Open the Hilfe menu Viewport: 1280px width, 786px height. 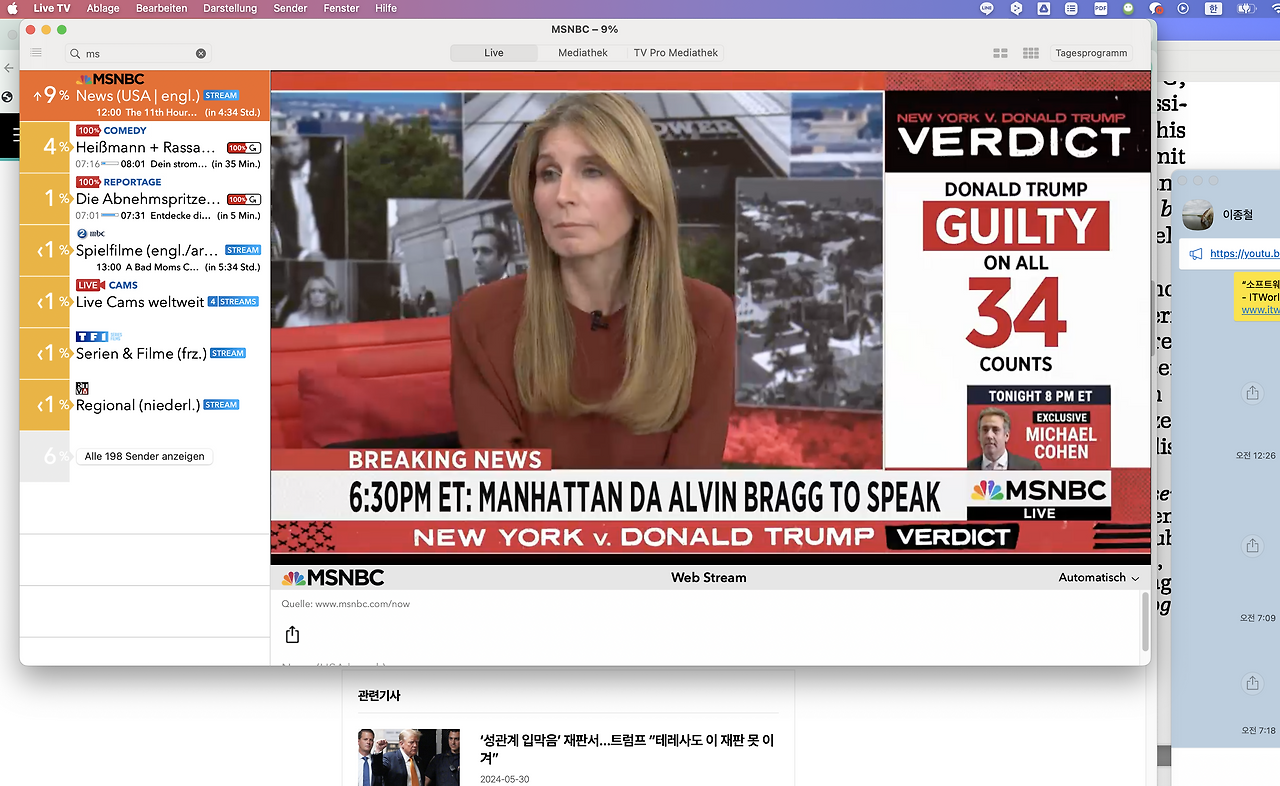(x=386, y=8)
